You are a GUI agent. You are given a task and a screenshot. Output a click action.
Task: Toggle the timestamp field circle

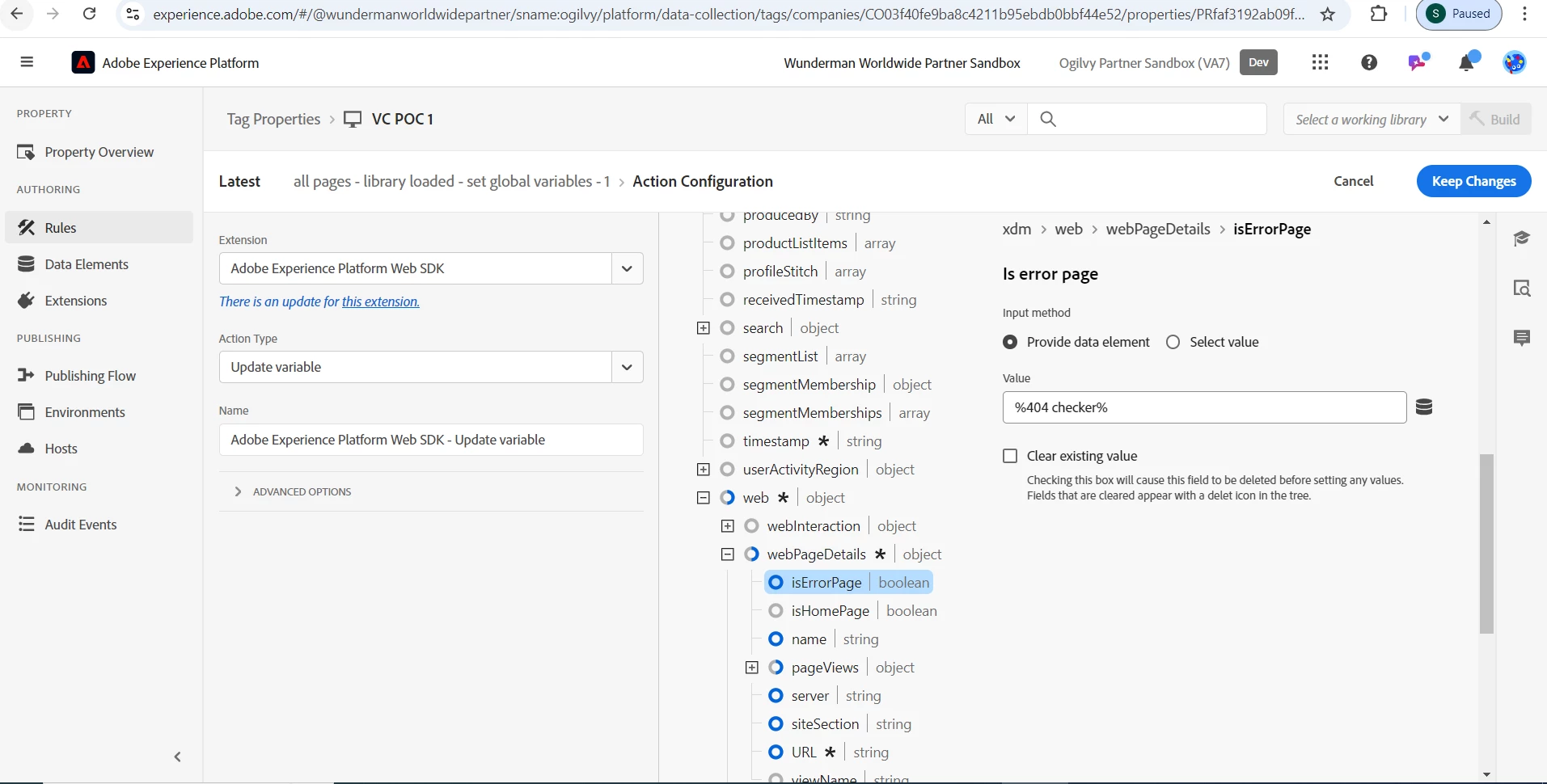point(727,440)
